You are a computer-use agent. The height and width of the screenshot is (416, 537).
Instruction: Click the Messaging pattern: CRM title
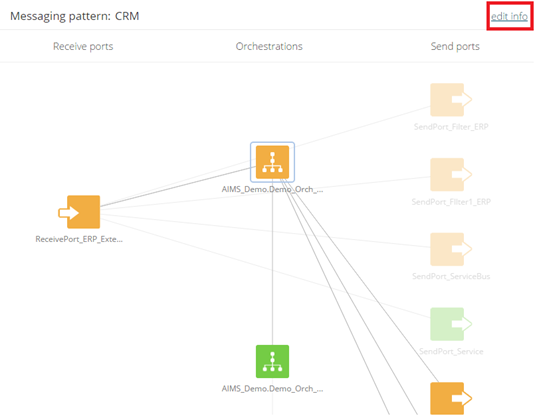(75, 16)
